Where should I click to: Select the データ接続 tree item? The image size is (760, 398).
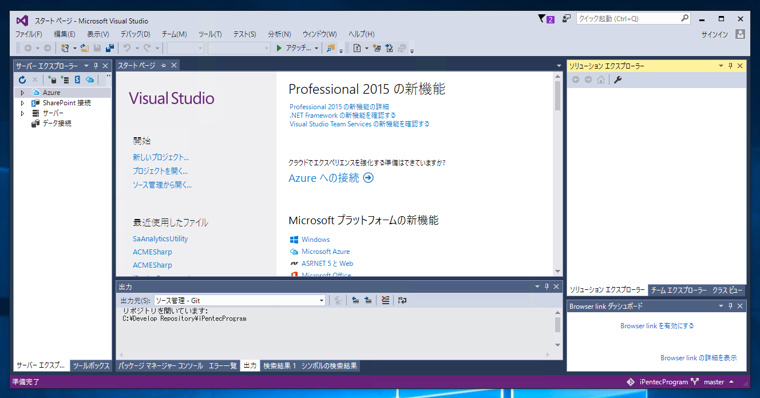[57, 124]
